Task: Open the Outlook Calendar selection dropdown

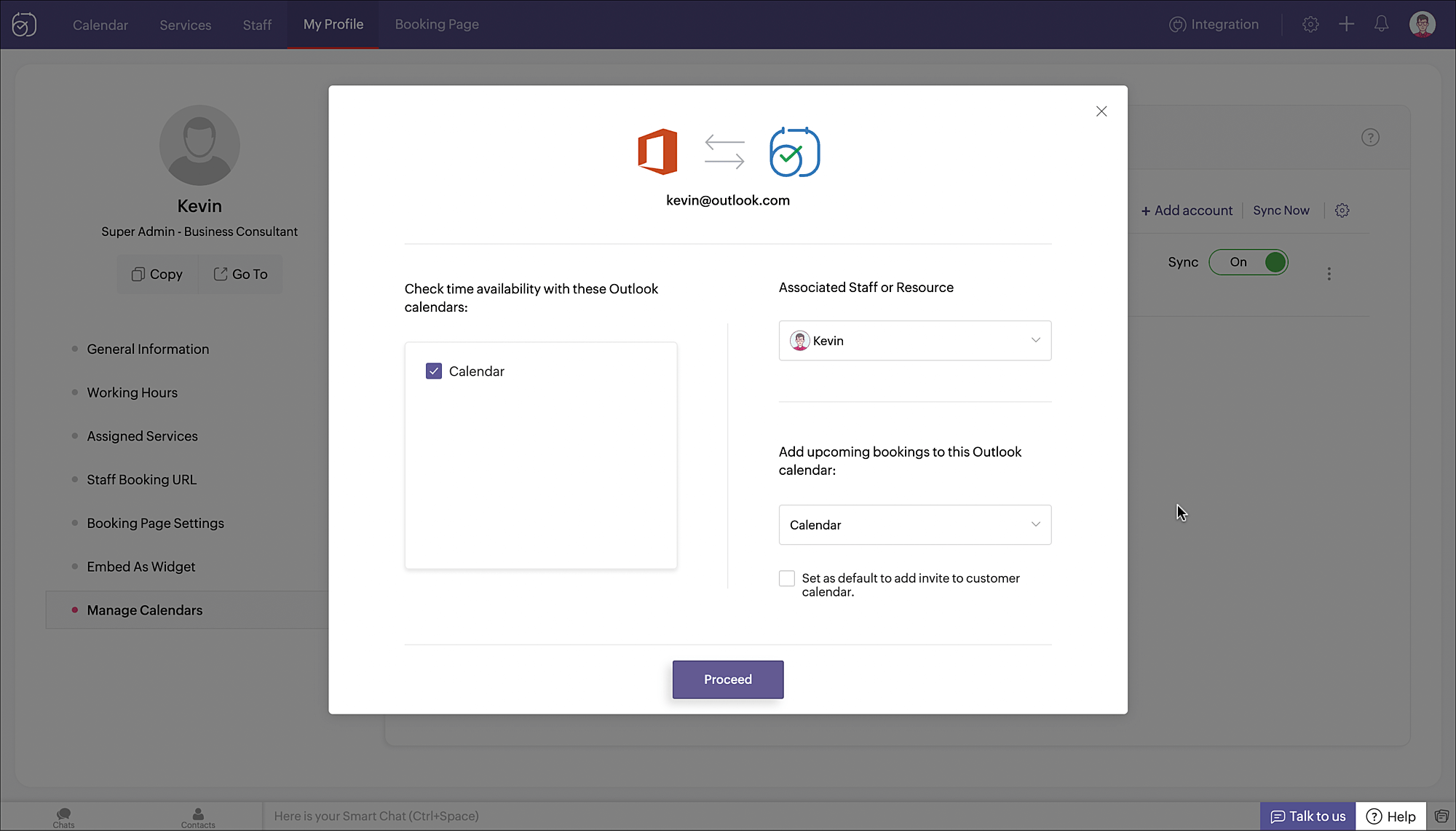Action: [914, 525]
